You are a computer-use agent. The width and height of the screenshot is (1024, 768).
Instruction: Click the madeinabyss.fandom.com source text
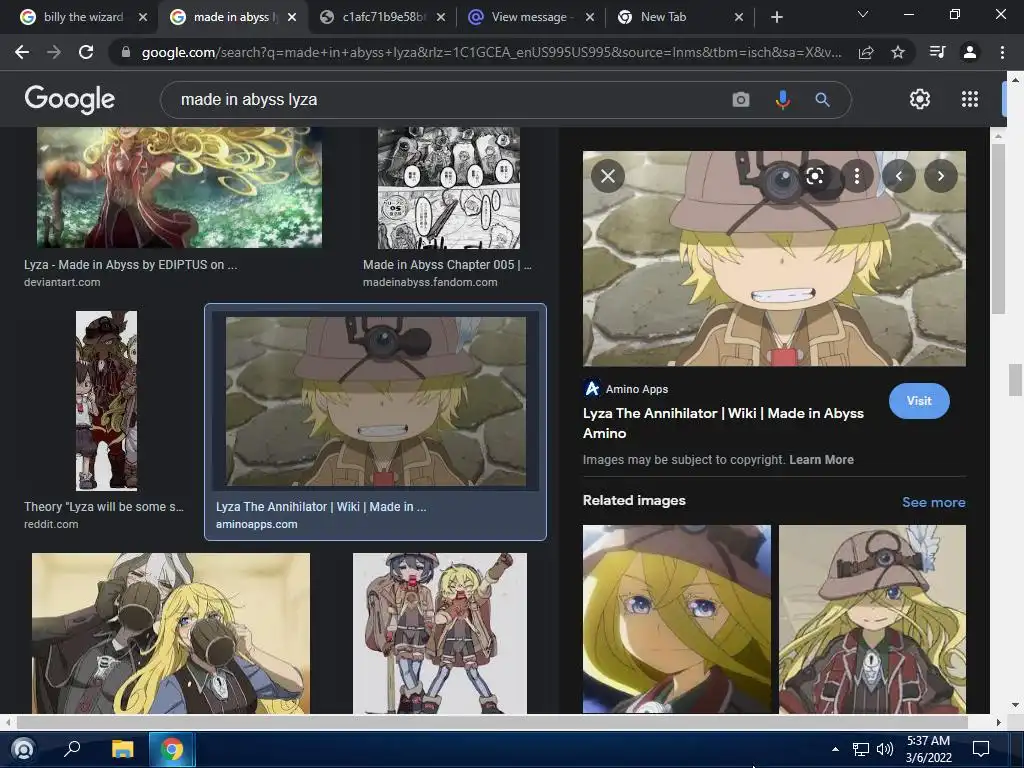click(430, 282)
